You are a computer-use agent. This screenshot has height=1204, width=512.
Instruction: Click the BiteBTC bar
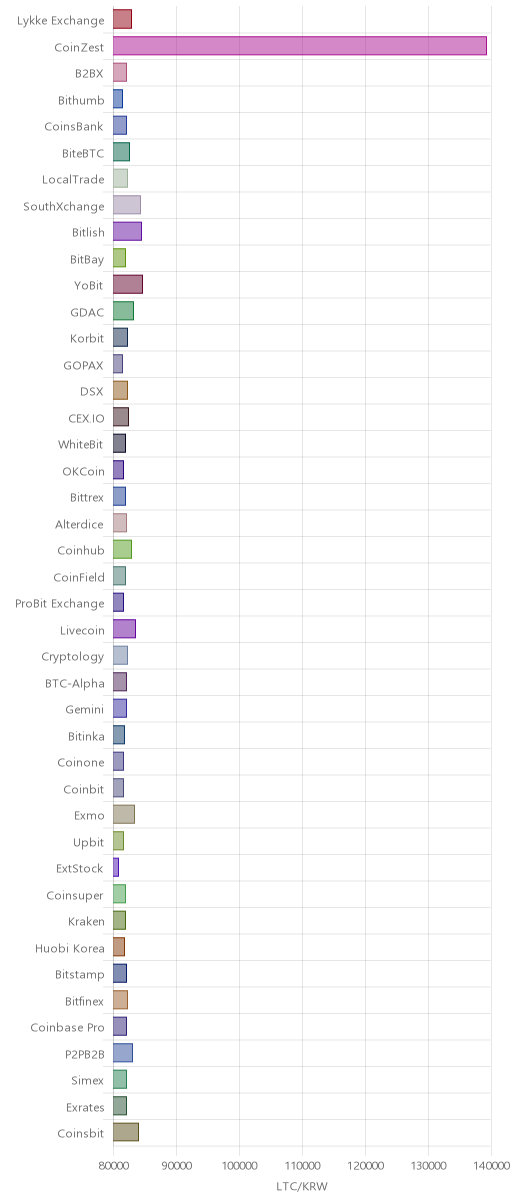121,152
